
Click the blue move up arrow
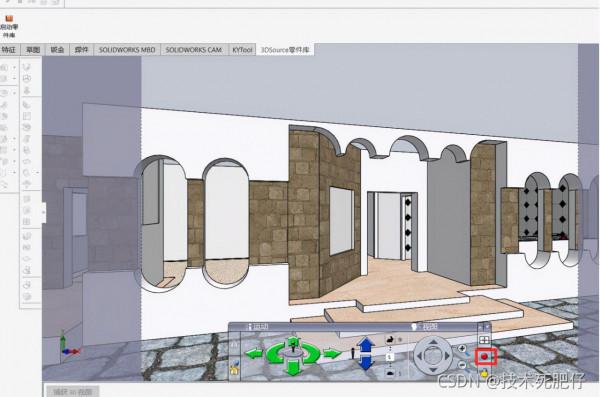pyautogui.click(x=366, y=345)
